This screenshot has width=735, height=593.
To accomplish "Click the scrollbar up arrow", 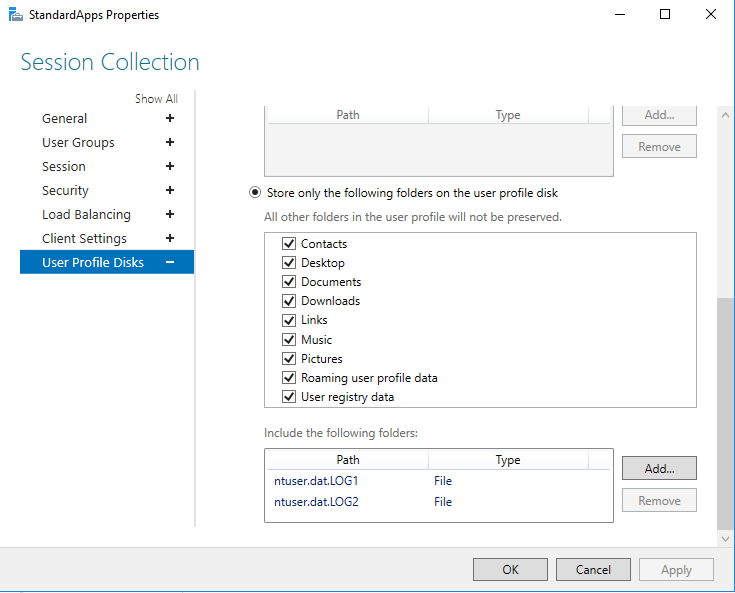I will [726, 116].
